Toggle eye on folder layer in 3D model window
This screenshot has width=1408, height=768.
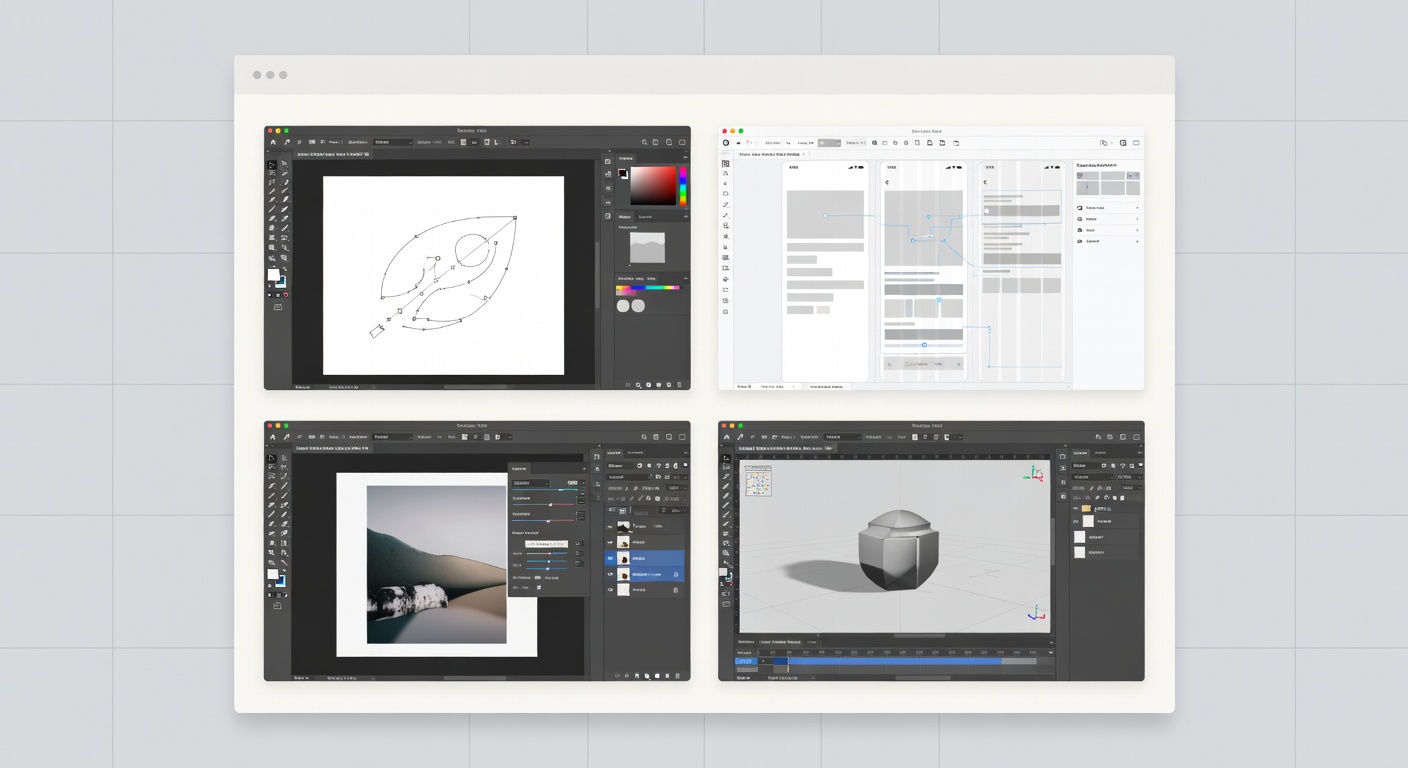point(1075,509)
